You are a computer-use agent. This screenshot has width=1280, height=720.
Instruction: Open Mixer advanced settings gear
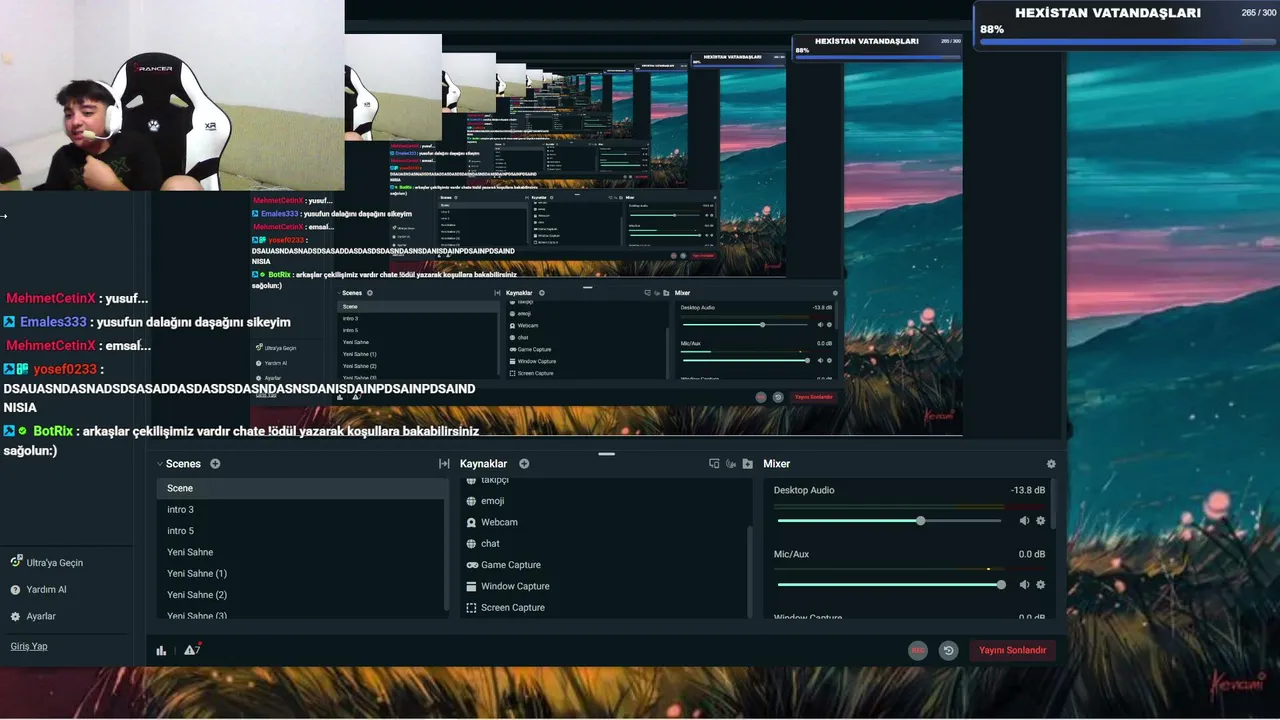pyautogui.click(x=1051, y=464)
